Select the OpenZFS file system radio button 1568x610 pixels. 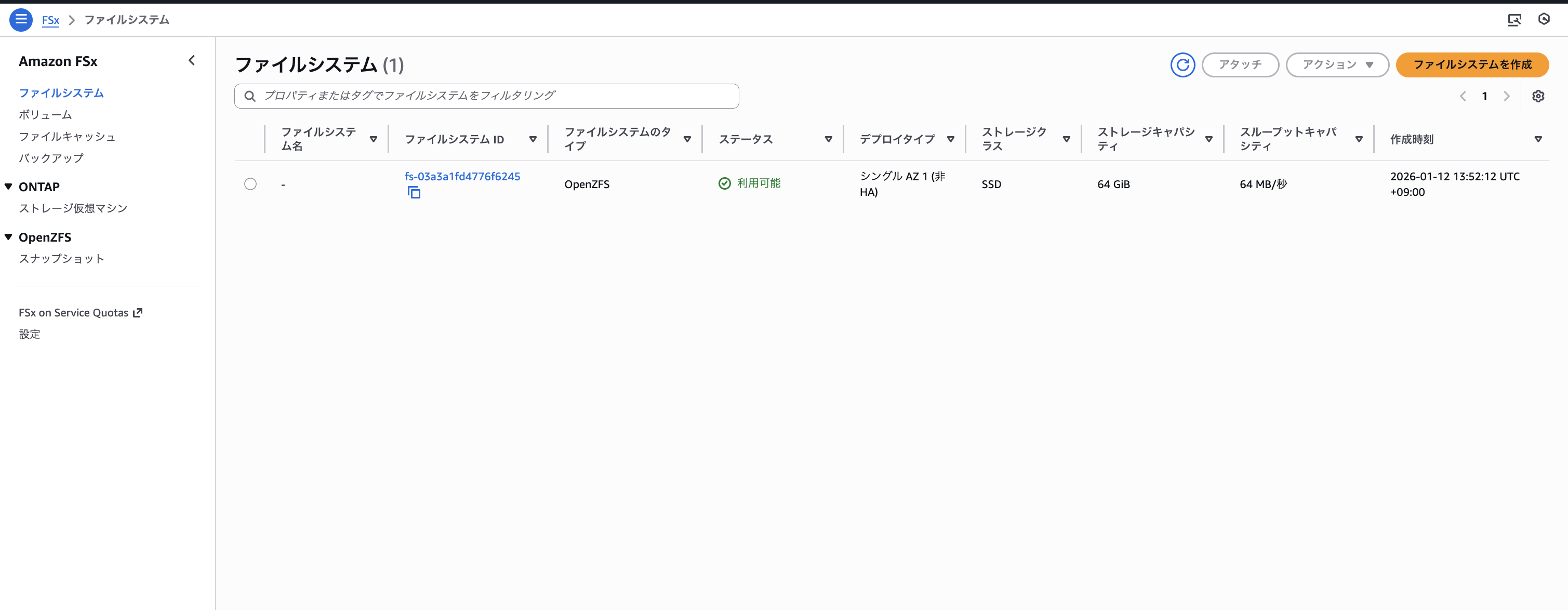pos(250,184)
